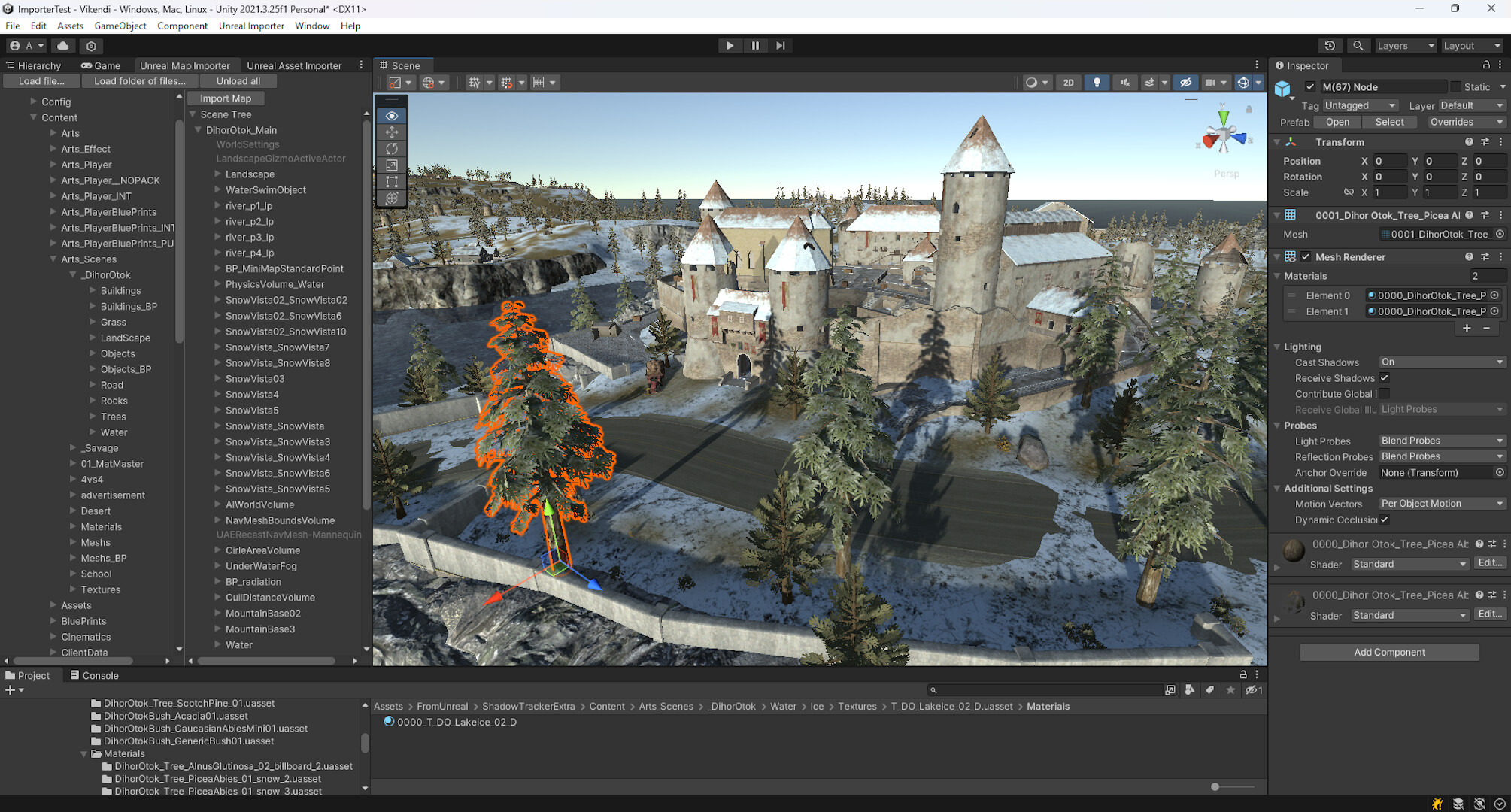Switch to the Game tab
This screenshot has height=812, width=1511.
(102, 65)
